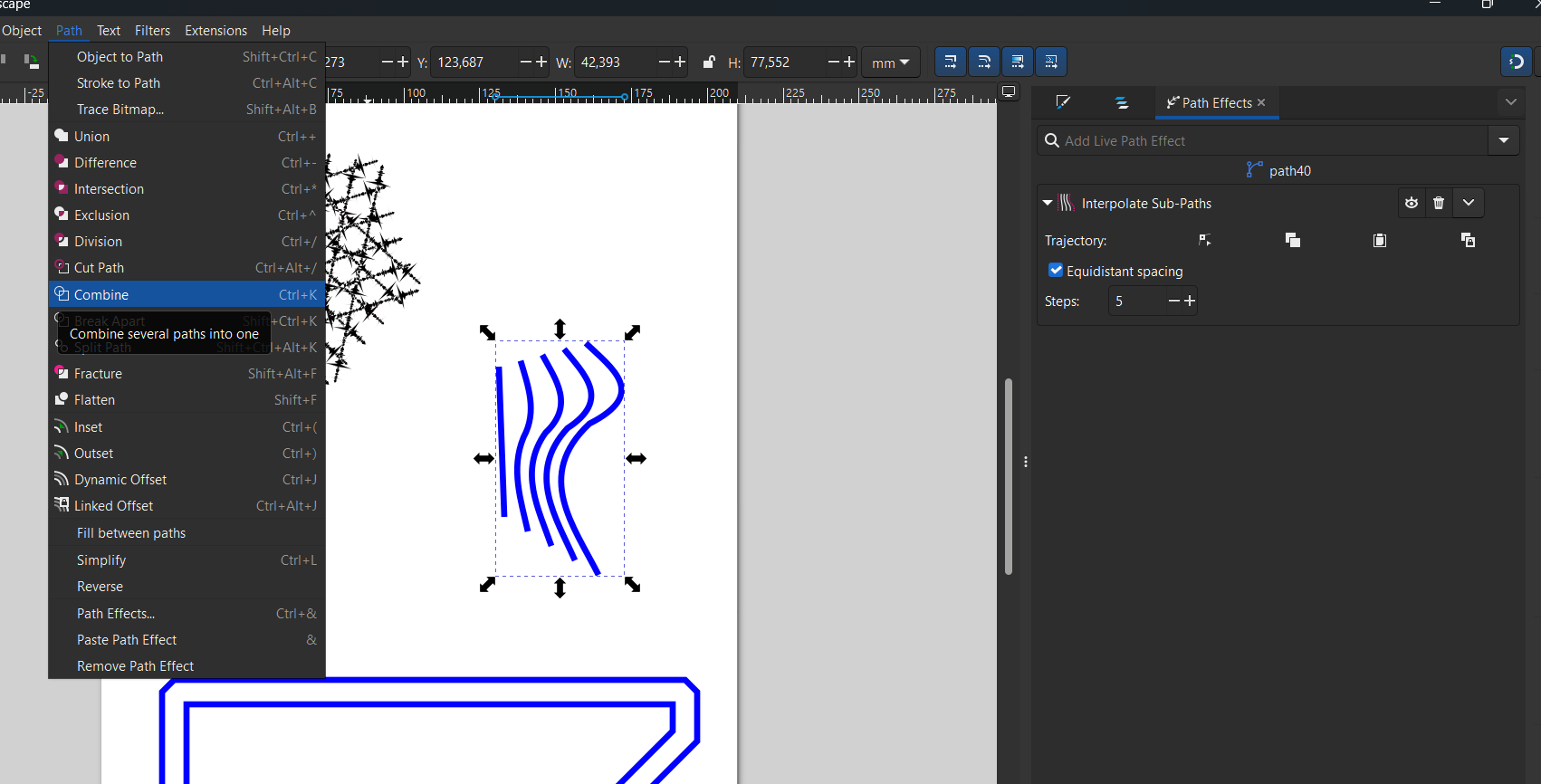Click the canvas vertical scrollbar
Screen dimensions: 1541x784
1008,476
